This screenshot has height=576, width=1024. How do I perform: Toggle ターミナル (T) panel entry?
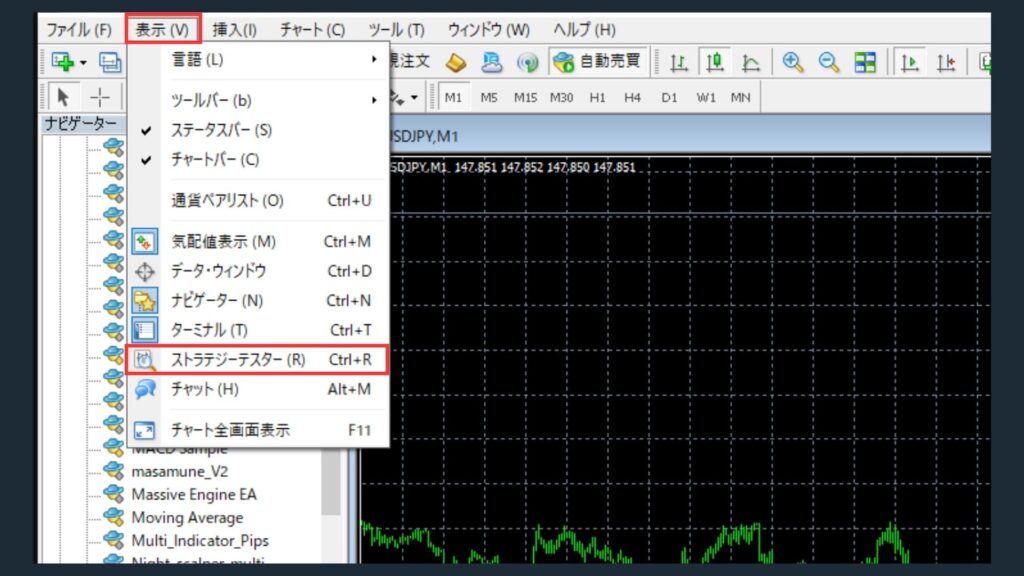pyautogui.click(x=258, y=330)
